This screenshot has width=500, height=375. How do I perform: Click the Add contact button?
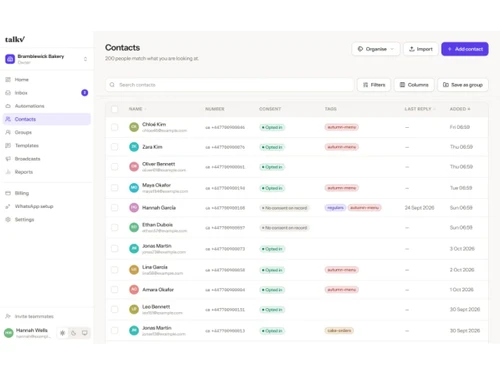point(465,49)
